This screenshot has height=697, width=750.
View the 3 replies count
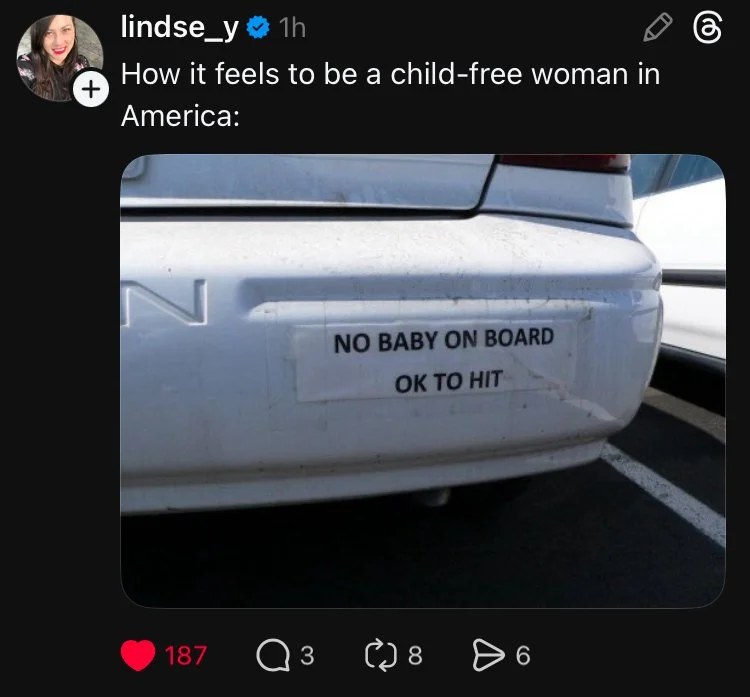tap(307, 655)
